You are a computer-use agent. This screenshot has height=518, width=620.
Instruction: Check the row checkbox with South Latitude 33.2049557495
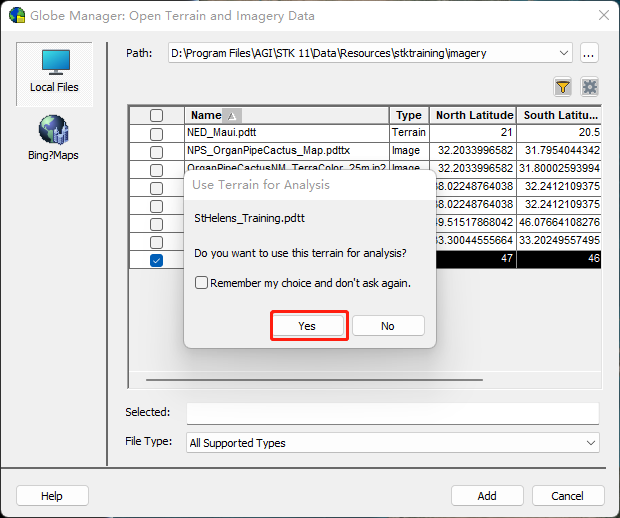156,242
